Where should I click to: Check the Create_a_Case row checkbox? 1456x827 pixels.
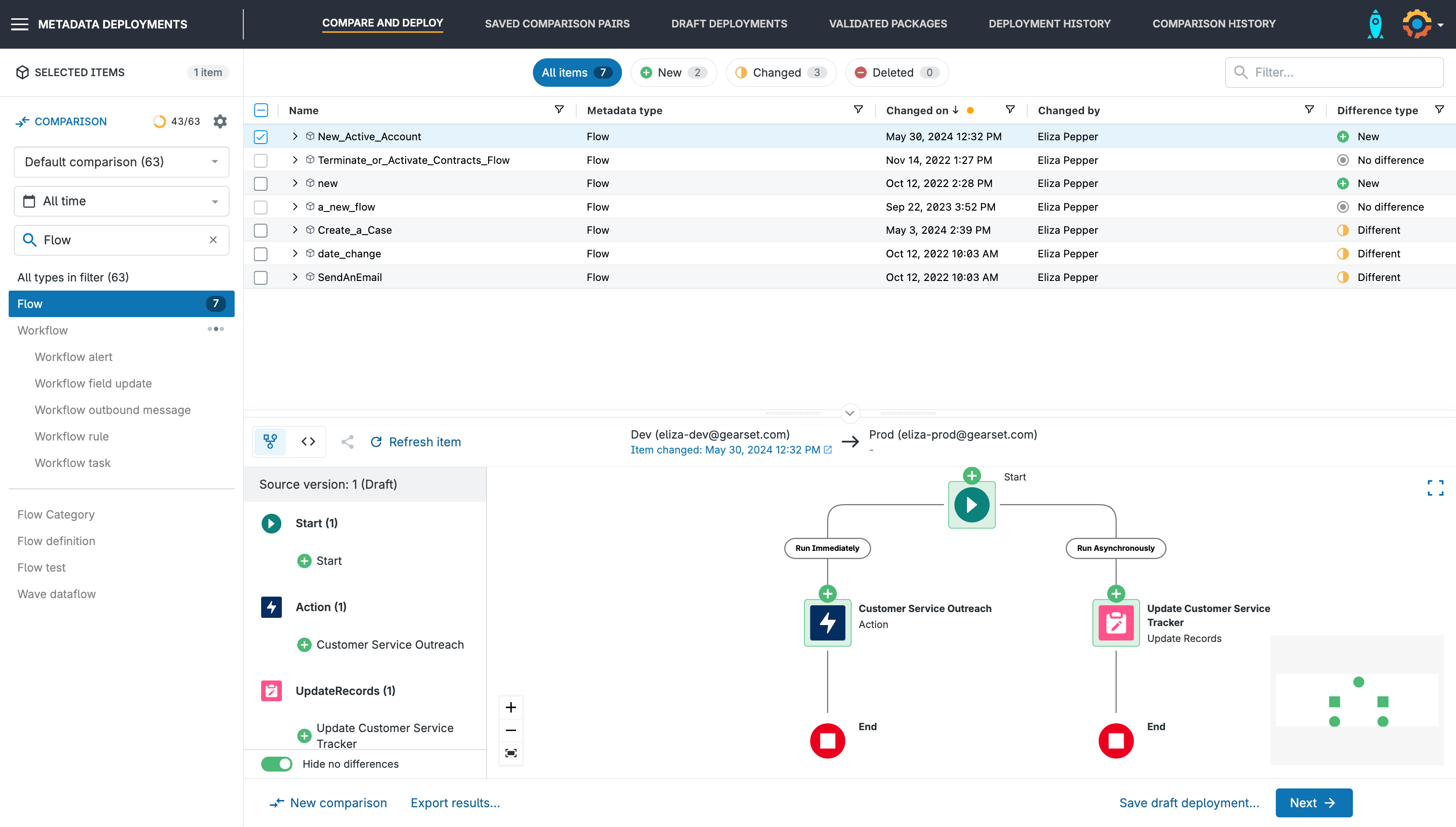261,230
